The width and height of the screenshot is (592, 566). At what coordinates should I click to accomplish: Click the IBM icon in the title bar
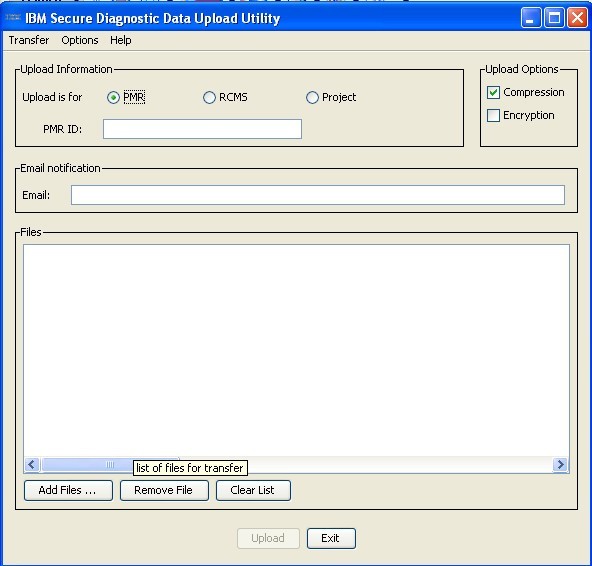13,17
